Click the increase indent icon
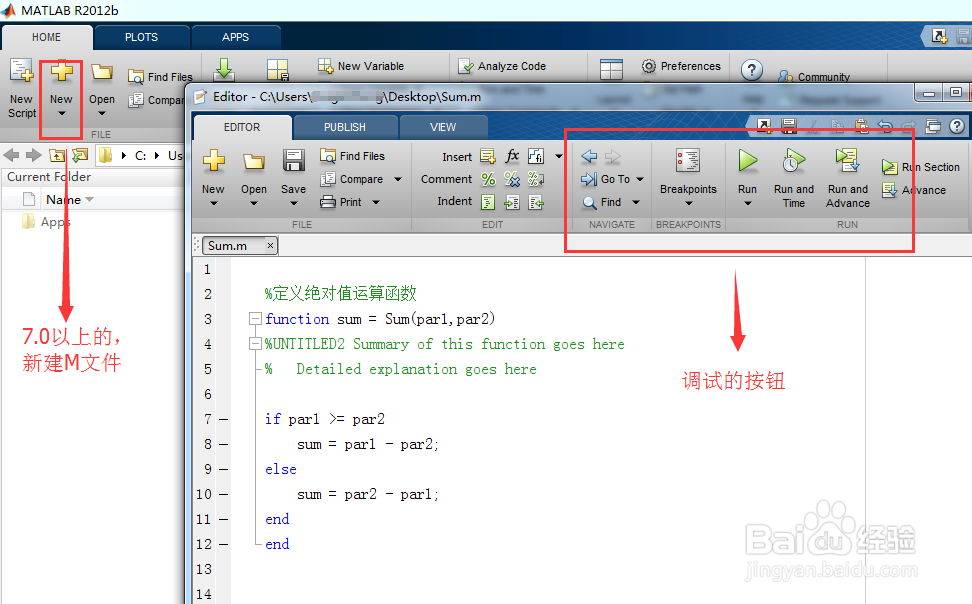Image resolution: width=972 pixels, height=604 pixels. pyautogui.click(x=512, y=202)
